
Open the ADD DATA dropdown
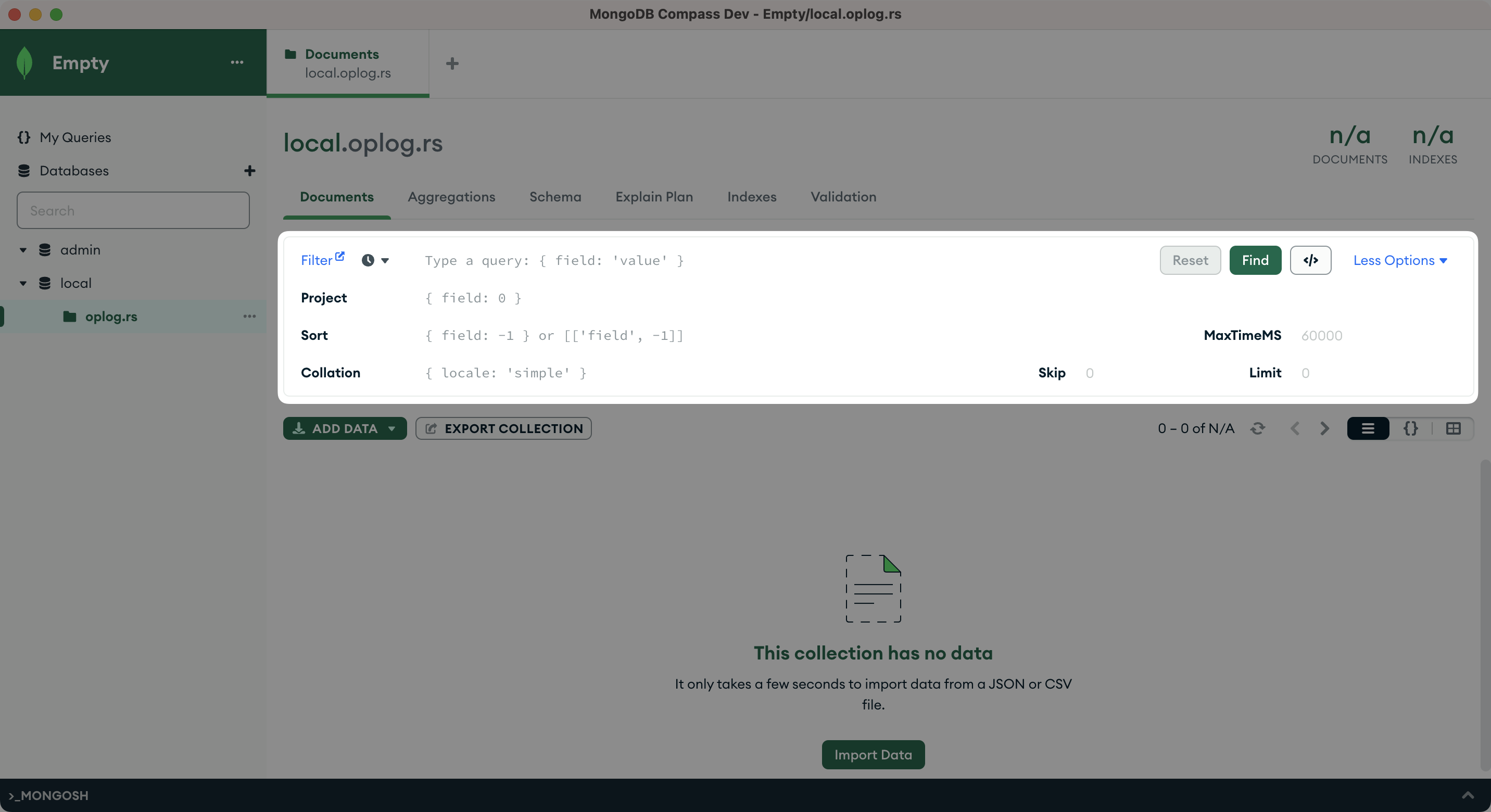pyautogui.click(x=345, y=428)
